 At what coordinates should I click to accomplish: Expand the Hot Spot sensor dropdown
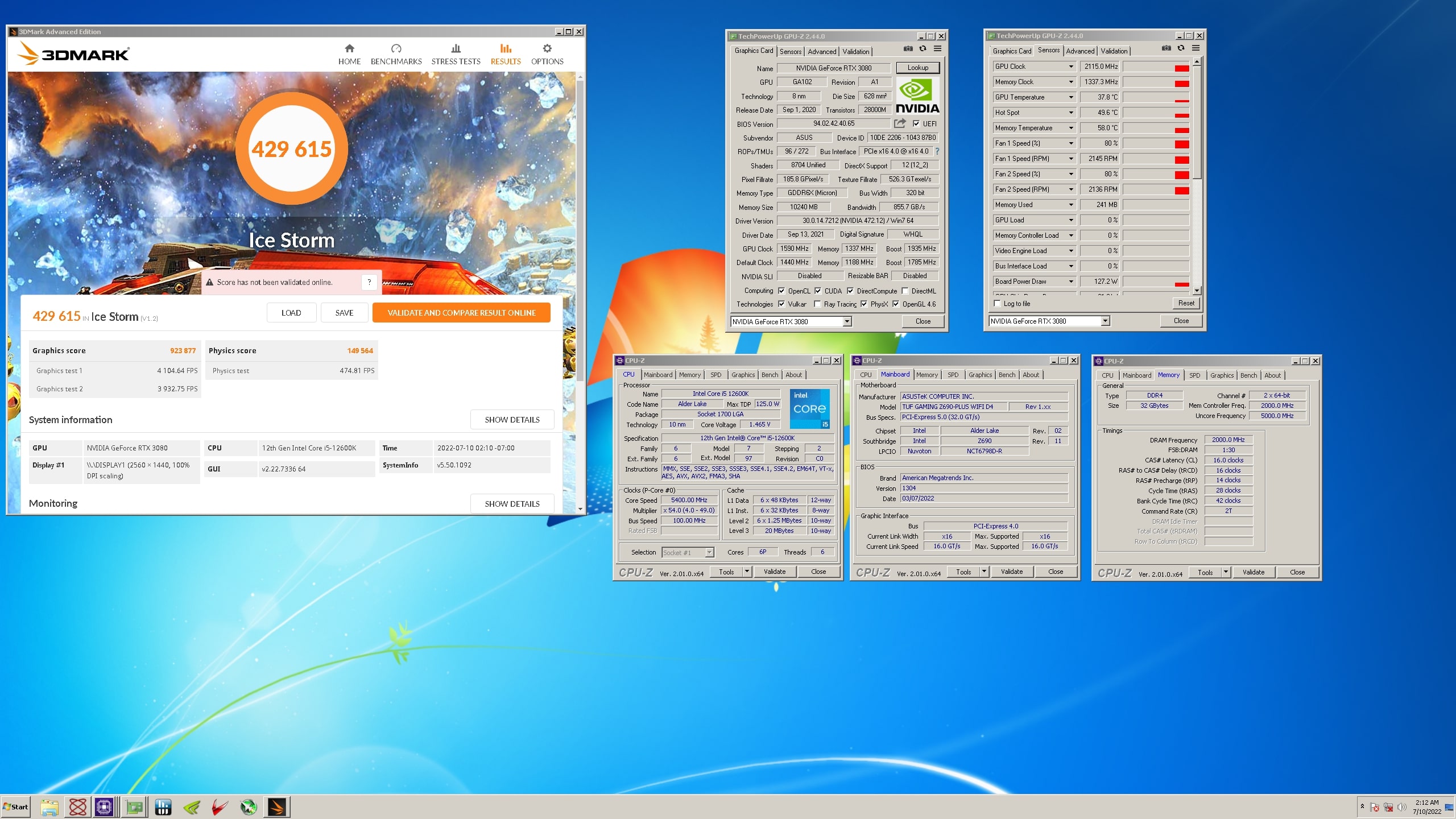click(1071, 113)
